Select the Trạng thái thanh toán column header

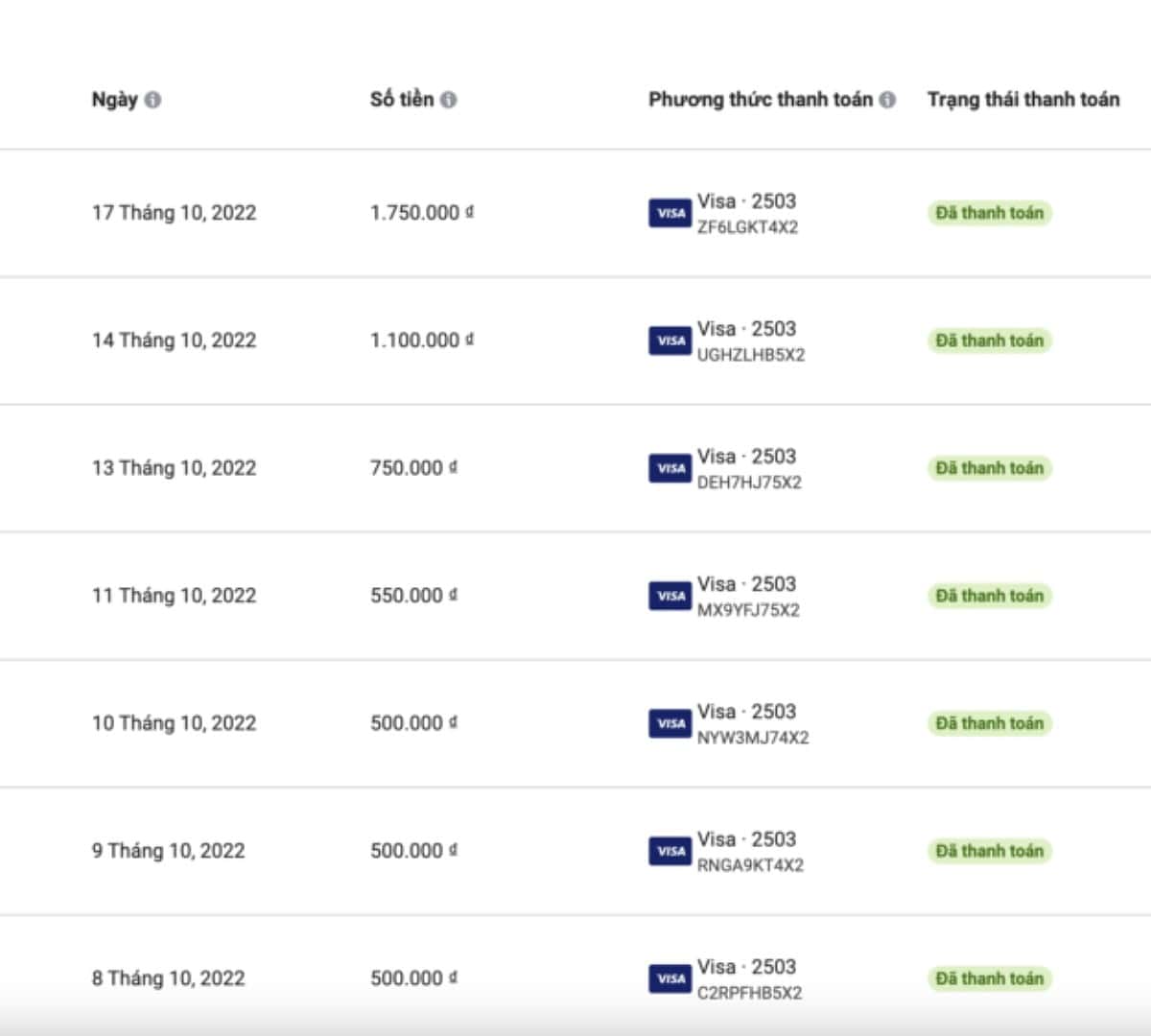tap(1022, 100)
